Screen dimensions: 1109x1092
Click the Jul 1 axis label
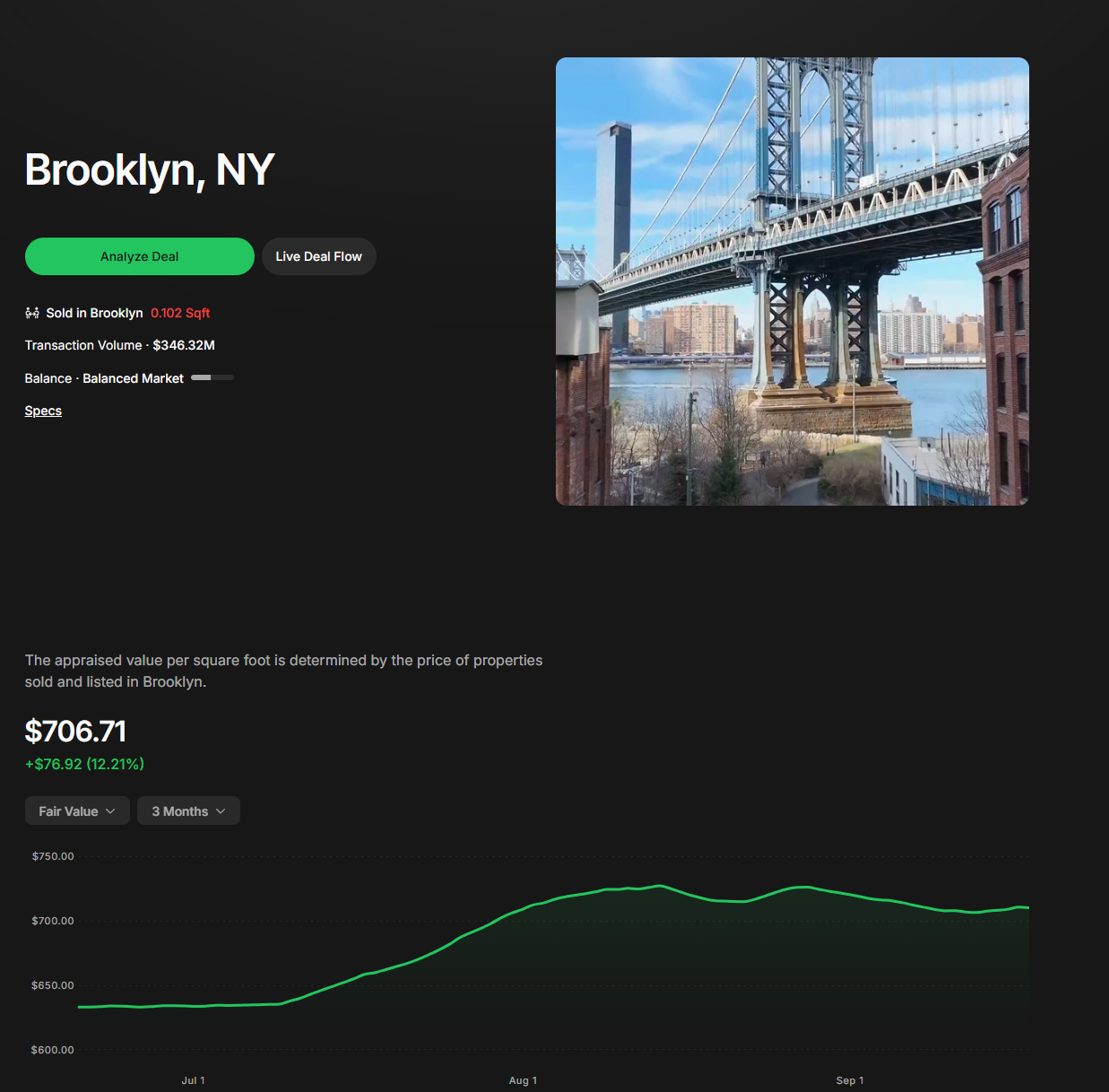point(193,1080)
